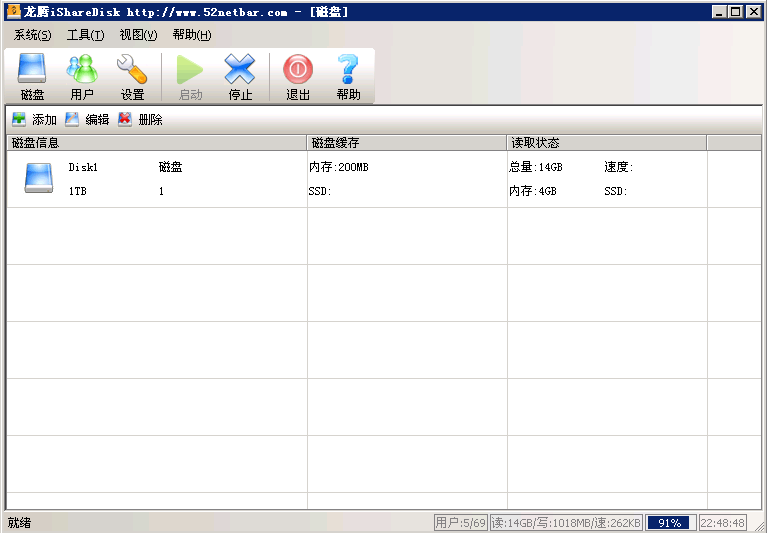Open the 磁盘 (Disk) toolbar icon
767x533 pixels.
pyautogui.click(x=32, y=77)
